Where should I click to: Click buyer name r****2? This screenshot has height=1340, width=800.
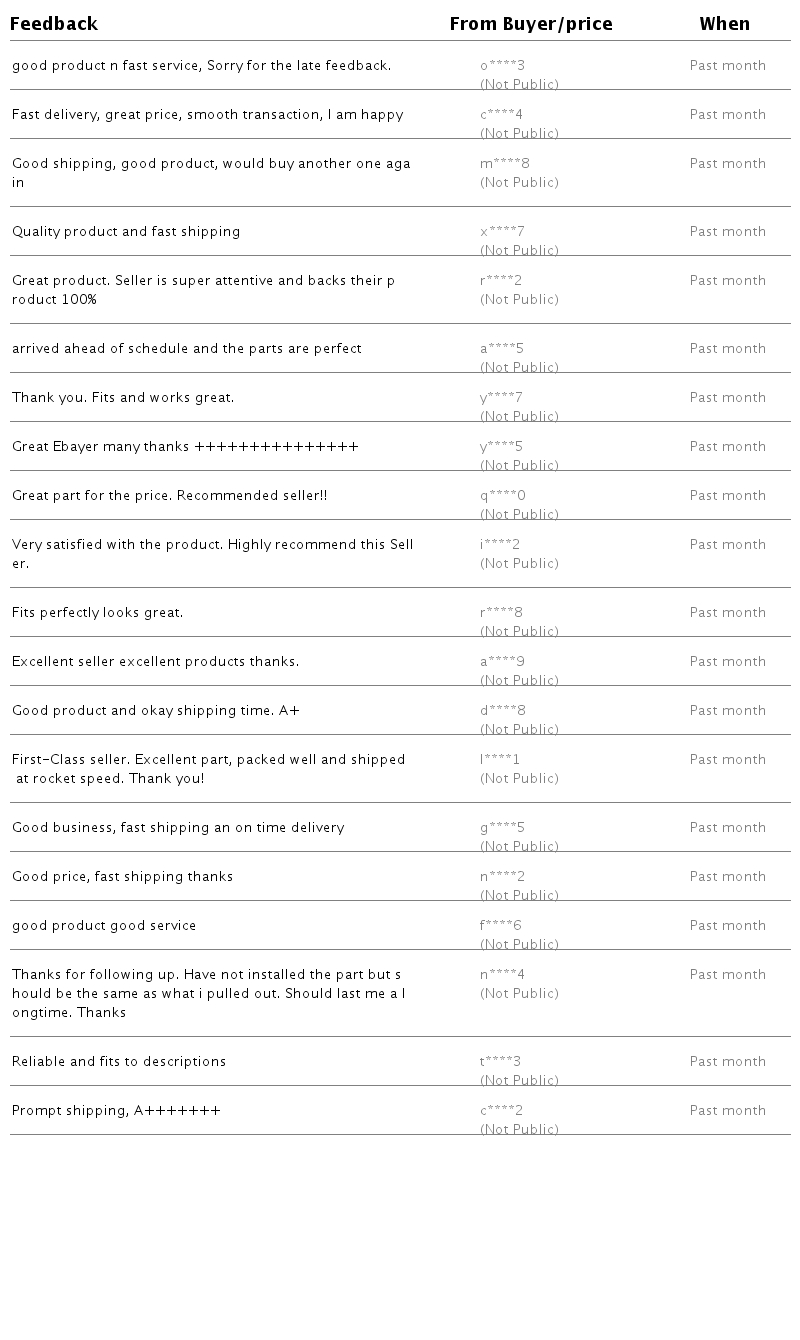pos(501,281)
